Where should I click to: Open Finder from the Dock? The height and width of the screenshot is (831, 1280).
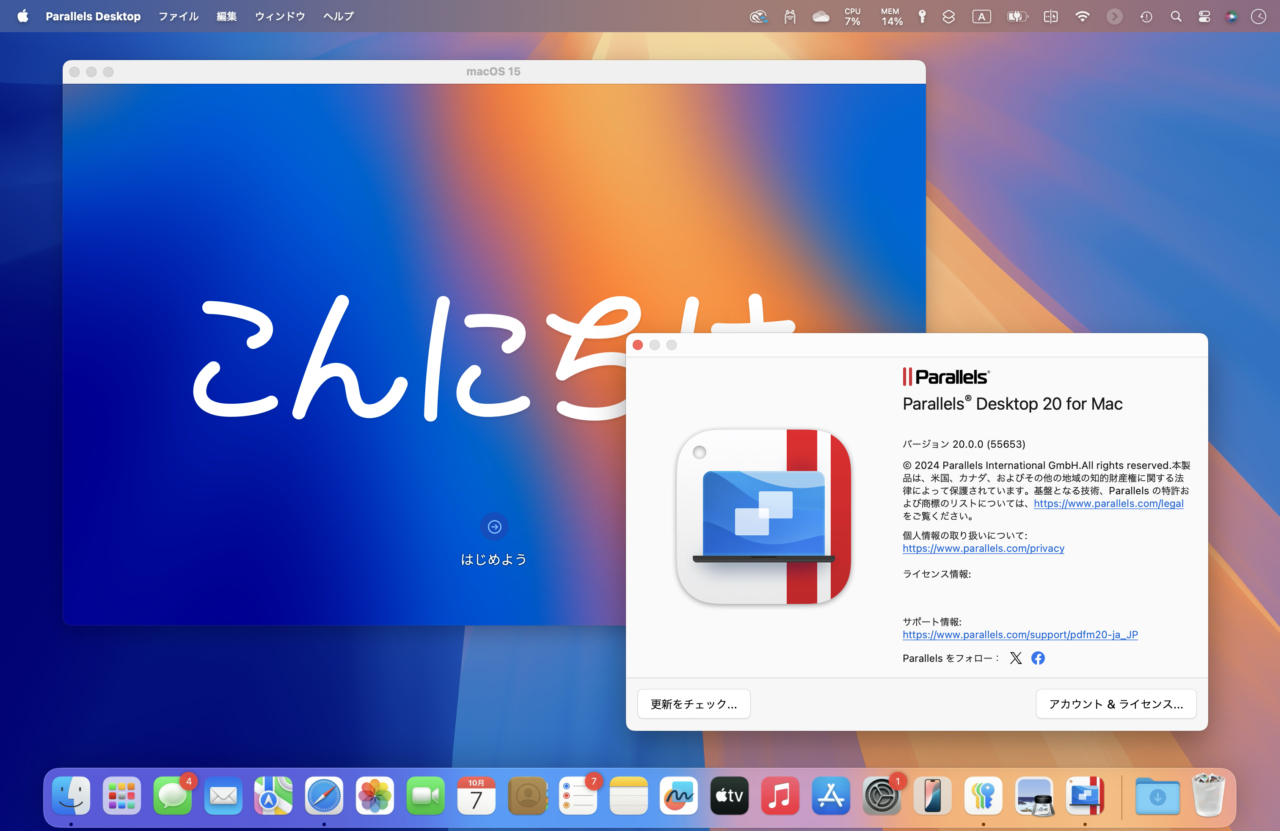click(71, 796)
